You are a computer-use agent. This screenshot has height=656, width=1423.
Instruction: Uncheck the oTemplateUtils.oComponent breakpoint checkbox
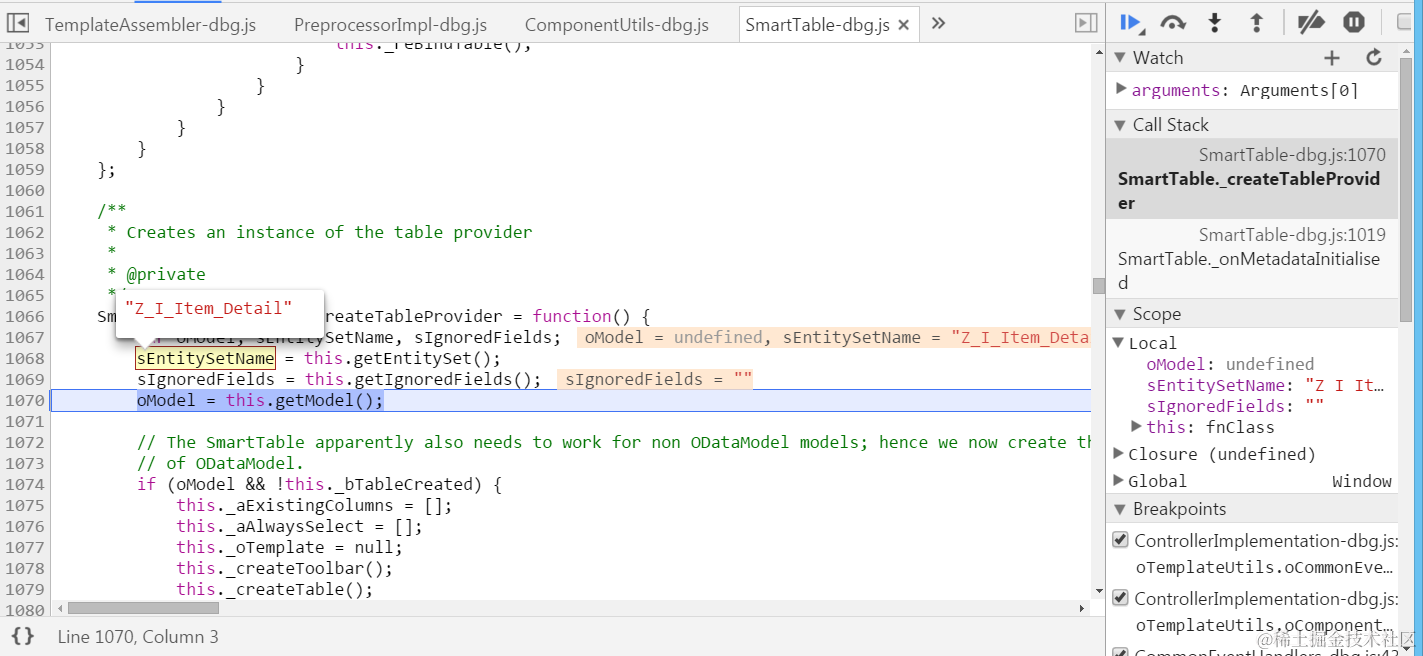point(1121,598)
